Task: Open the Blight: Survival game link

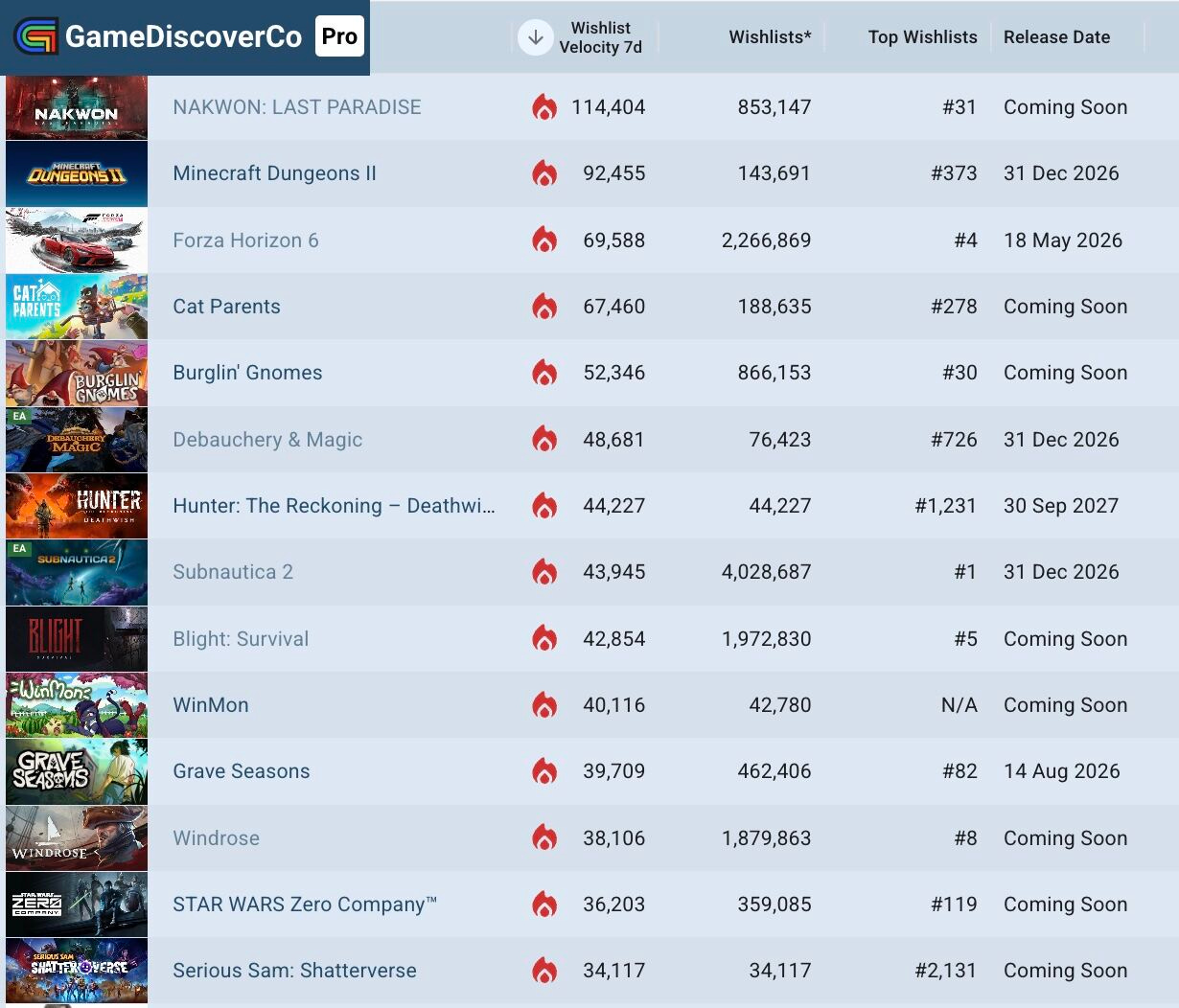Action: 241,639
